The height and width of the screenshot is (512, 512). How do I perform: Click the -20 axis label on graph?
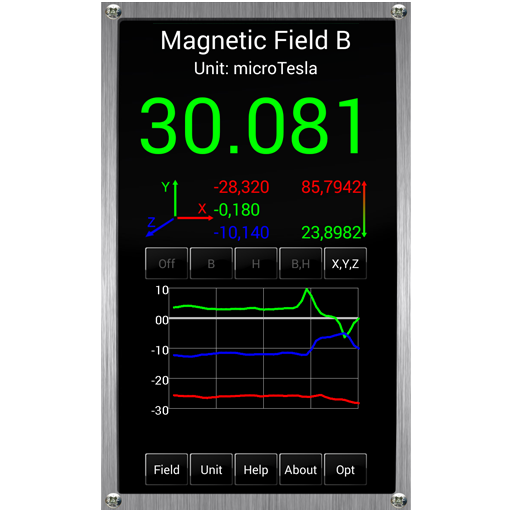(x=160, y=380)
